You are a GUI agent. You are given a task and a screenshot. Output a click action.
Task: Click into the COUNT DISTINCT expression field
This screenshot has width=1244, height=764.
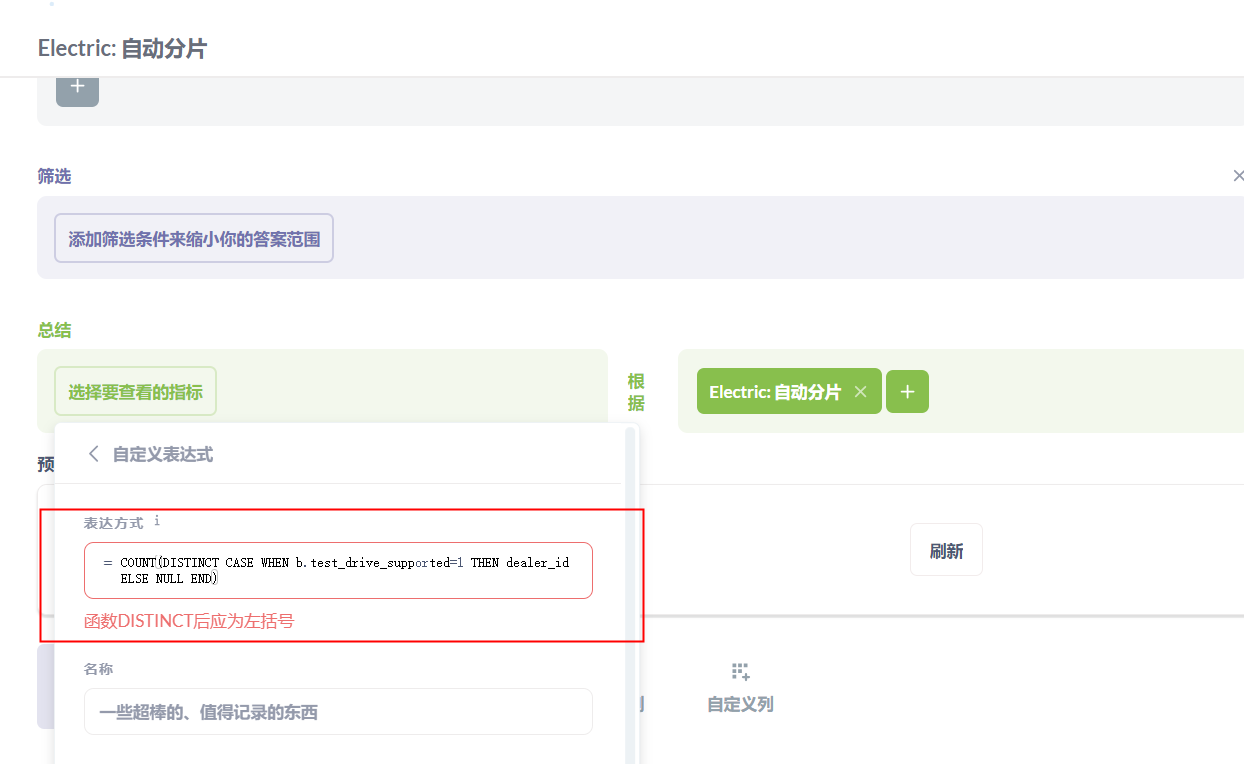(x=338, y=571)
